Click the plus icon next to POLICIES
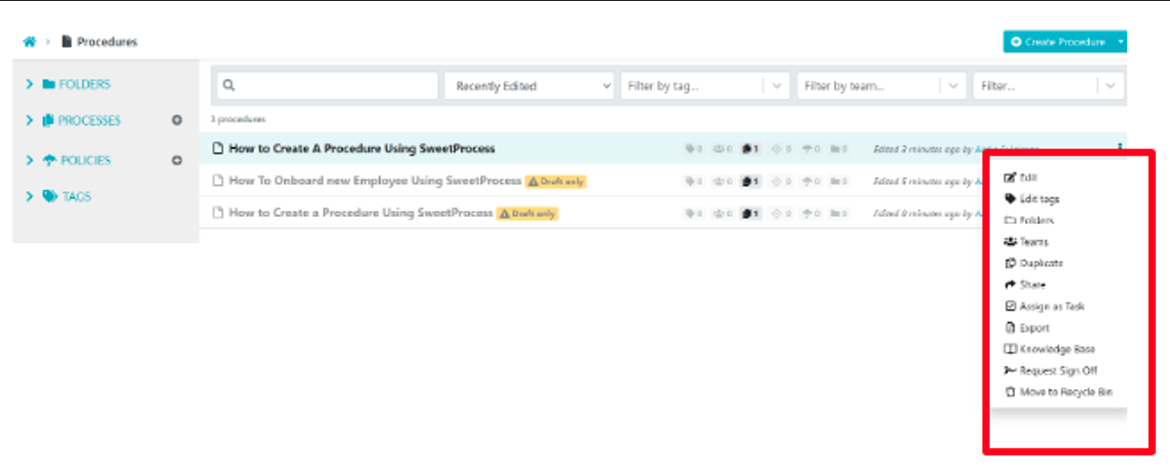 177,160
